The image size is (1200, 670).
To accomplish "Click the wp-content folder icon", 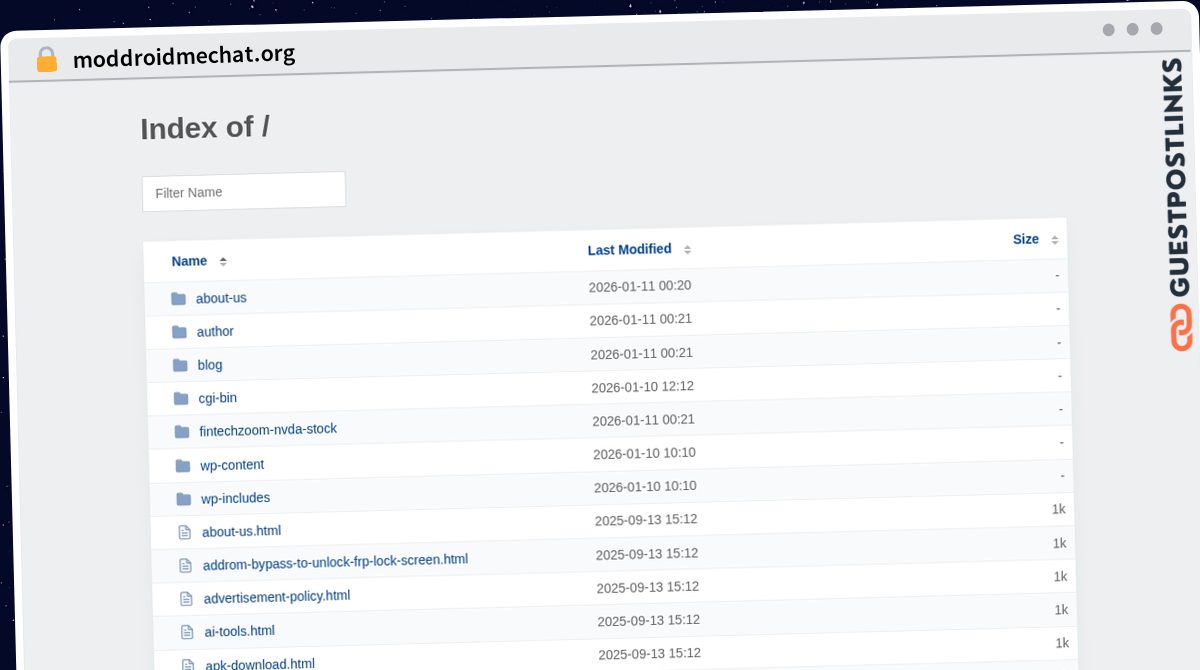I will coord(183,465).
